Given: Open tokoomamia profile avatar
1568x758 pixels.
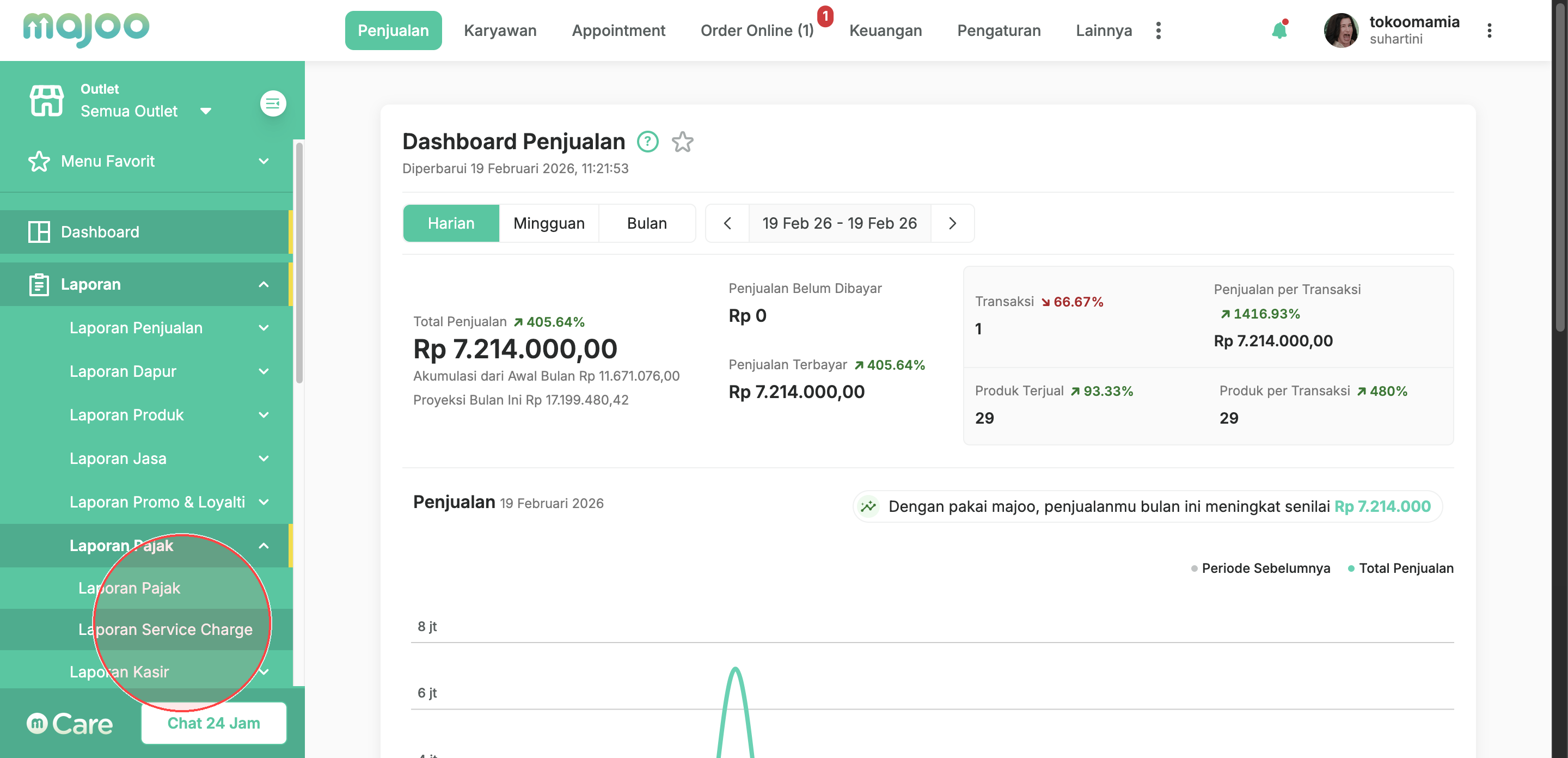Looking at the screenshot, I should pyautogui.click(x=1340, y=30).
